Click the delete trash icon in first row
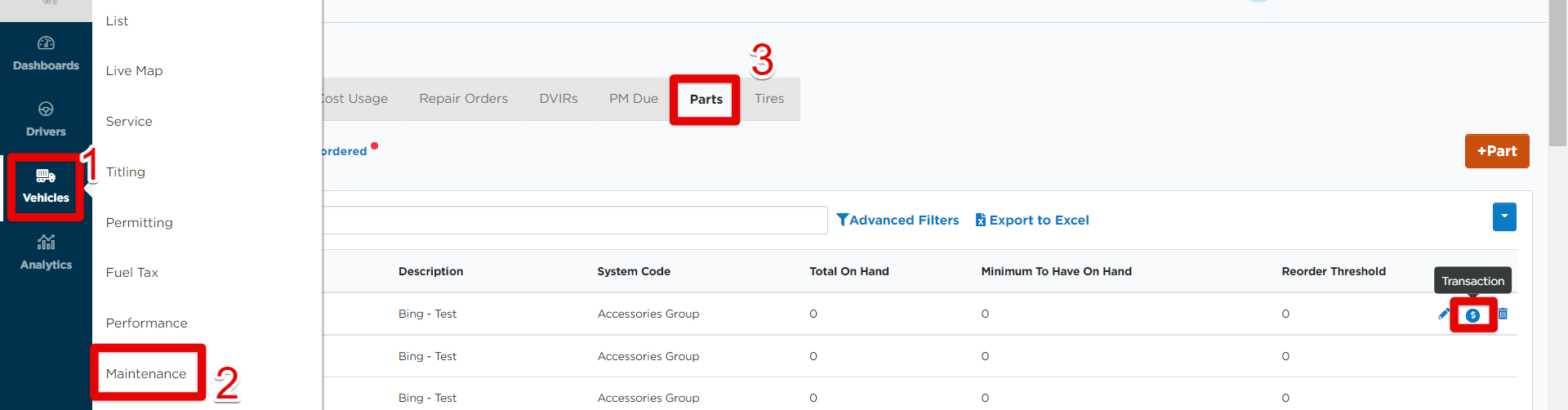The image size is (1568, 410). click(x=1503, y=314)
